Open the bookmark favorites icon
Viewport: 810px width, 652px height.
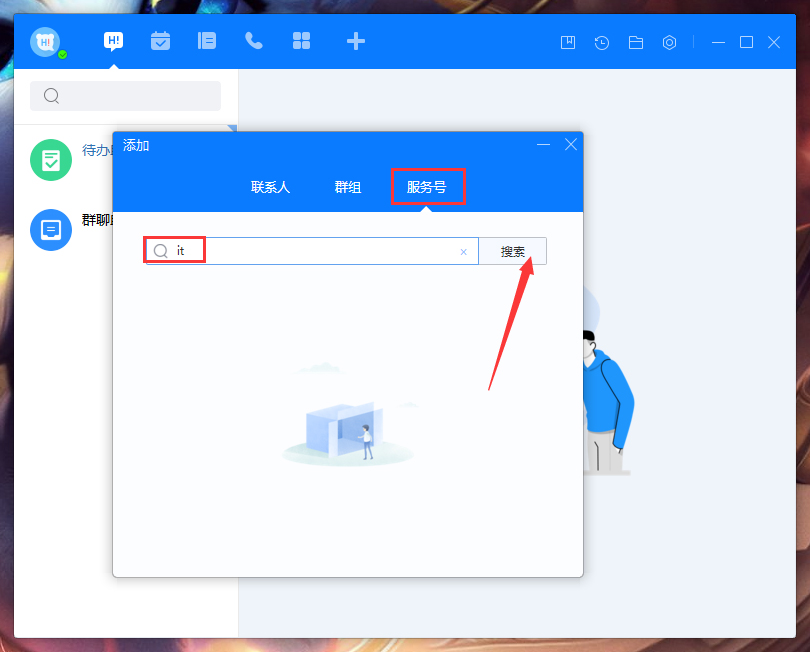tap(568, 42)
